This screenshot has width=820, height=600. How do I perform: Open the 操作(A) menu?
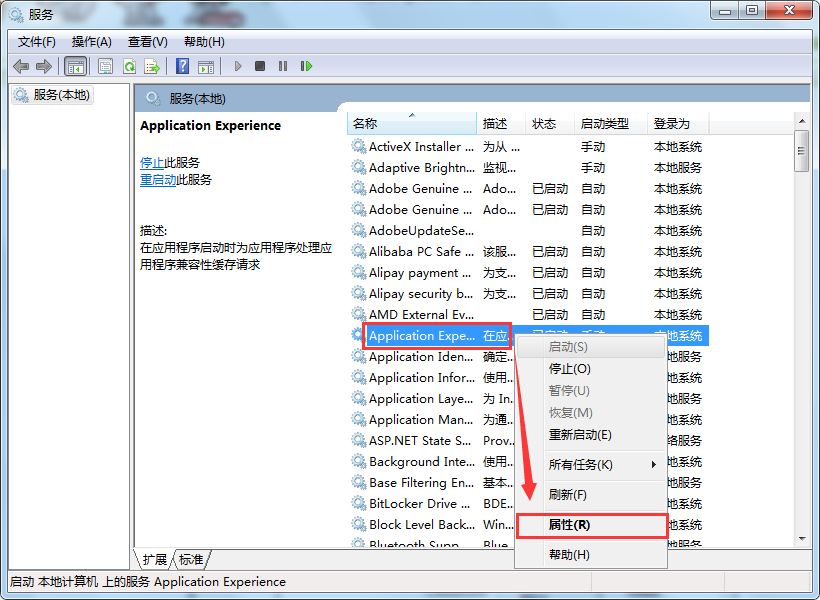[x=91, y=42]
